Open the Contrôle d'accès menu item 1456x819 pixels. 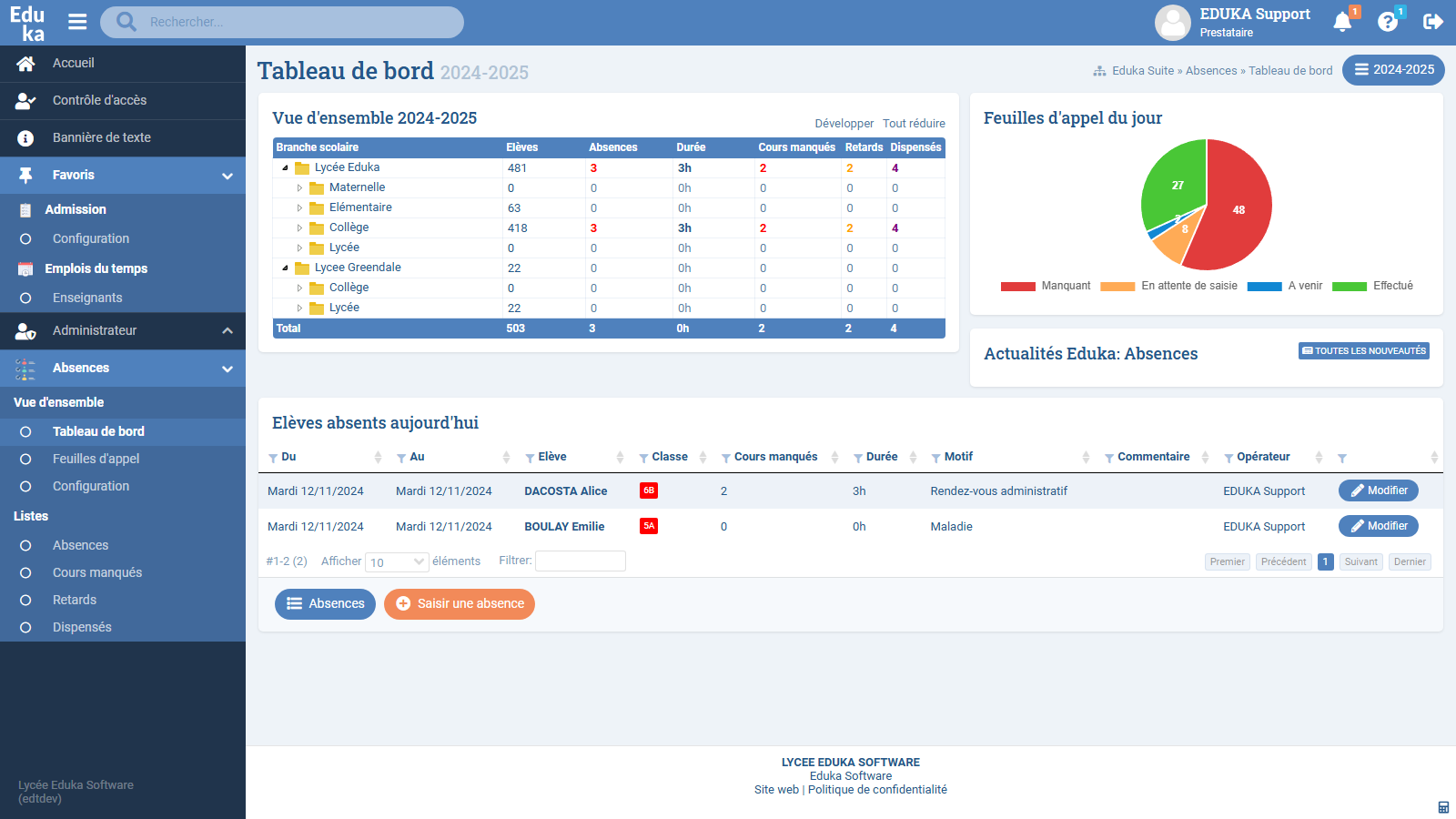(x=99, y=101)
